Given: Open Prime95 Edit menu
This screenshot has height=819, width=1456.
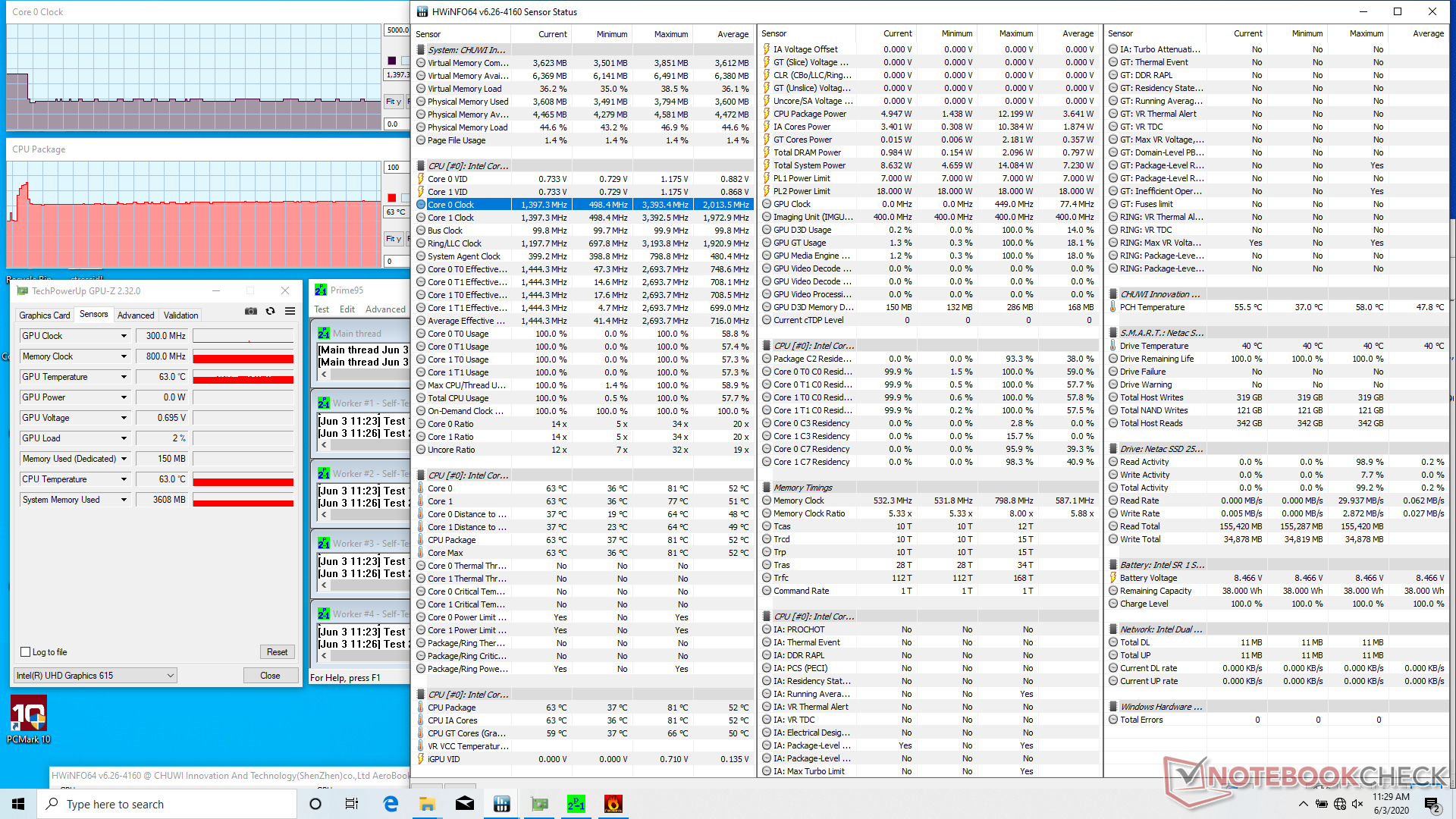Looking at the screenshot, I should (347, 309).
